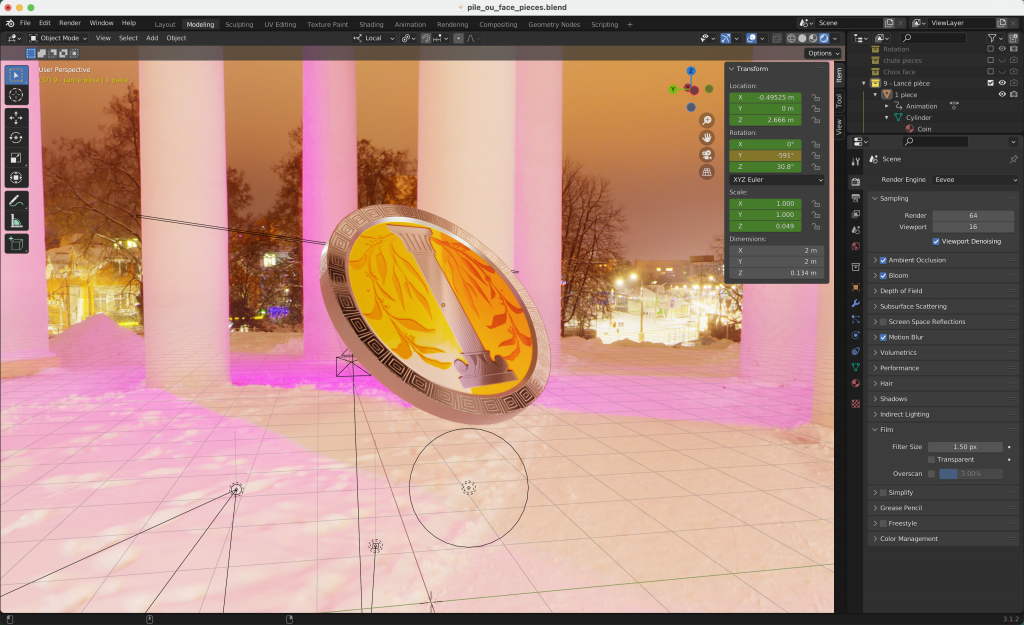
Task: Pick the Measure tool
Action: tap(16, 221)
